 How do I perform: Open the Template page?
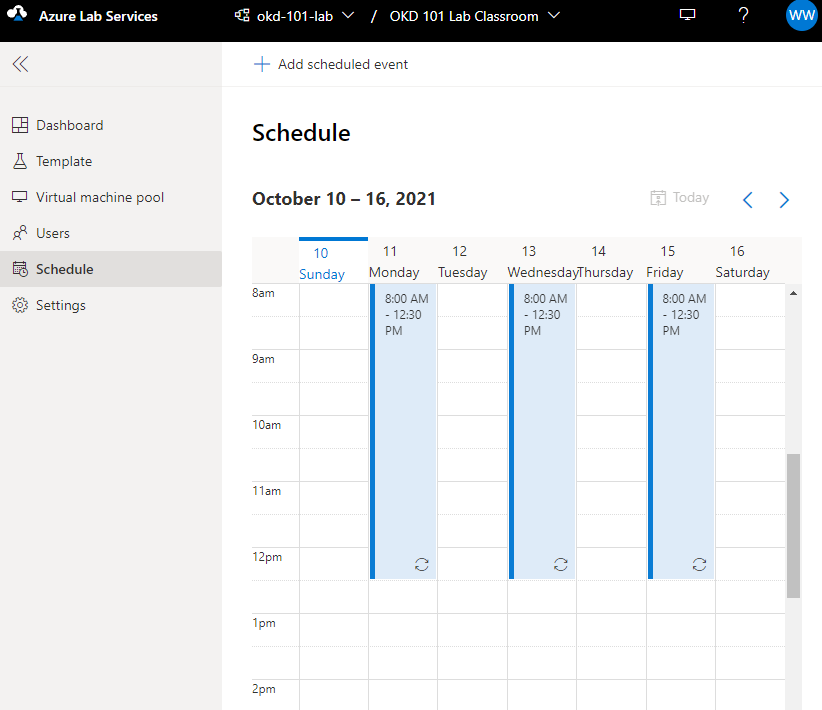tap(111, 161)
